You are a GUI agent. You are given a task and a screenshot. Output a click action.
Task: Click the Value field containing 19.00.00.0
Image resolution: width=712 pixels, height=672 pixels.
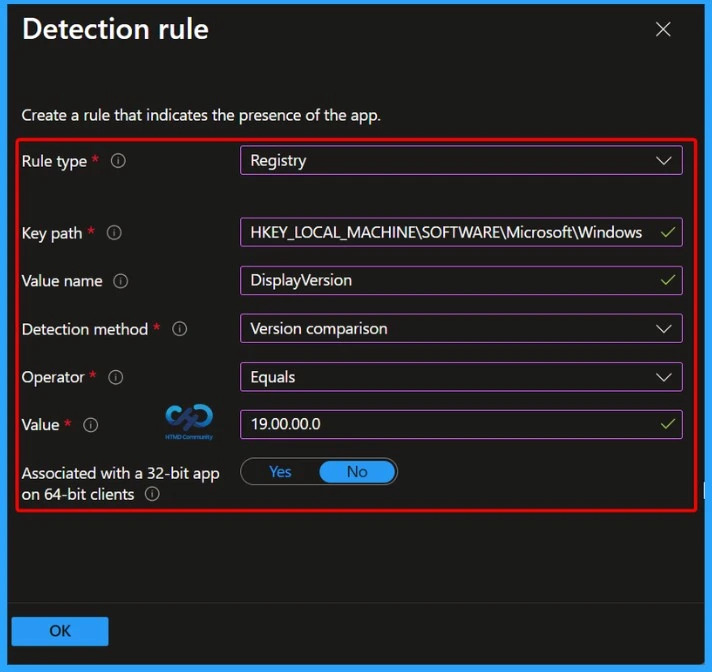click(x=461, y=425)
